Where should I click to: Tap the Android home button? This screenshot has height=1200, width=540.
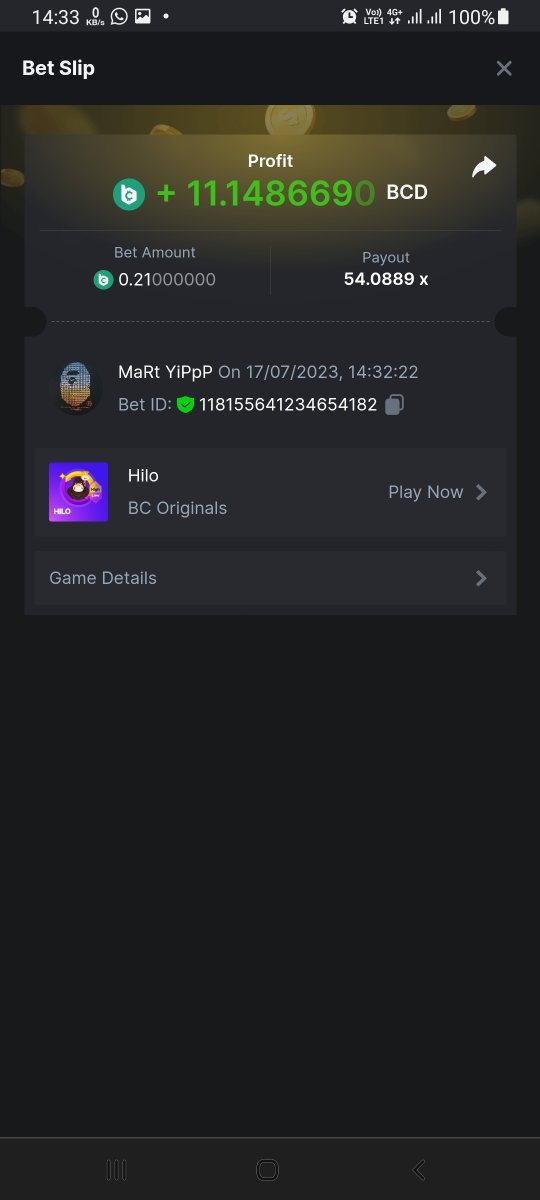(x=267, y=1169)
